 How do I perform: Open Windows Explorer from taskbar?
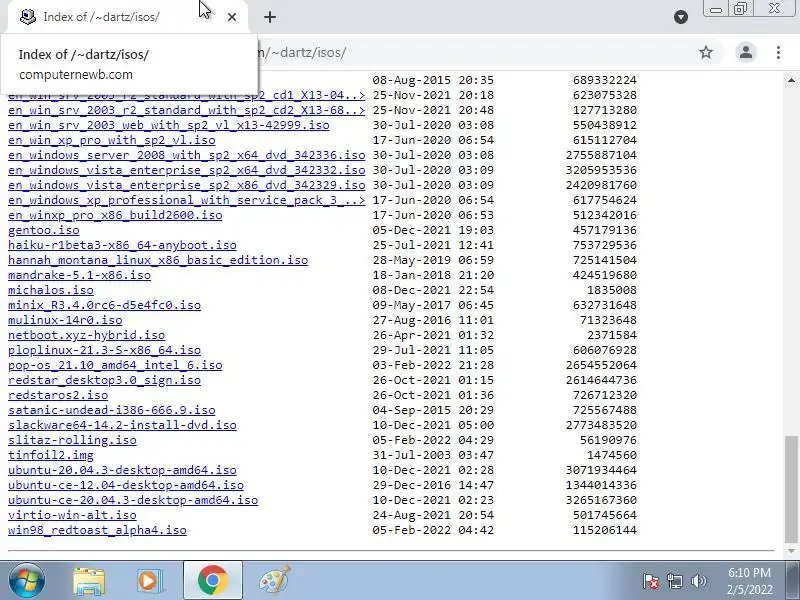point(89,580)
